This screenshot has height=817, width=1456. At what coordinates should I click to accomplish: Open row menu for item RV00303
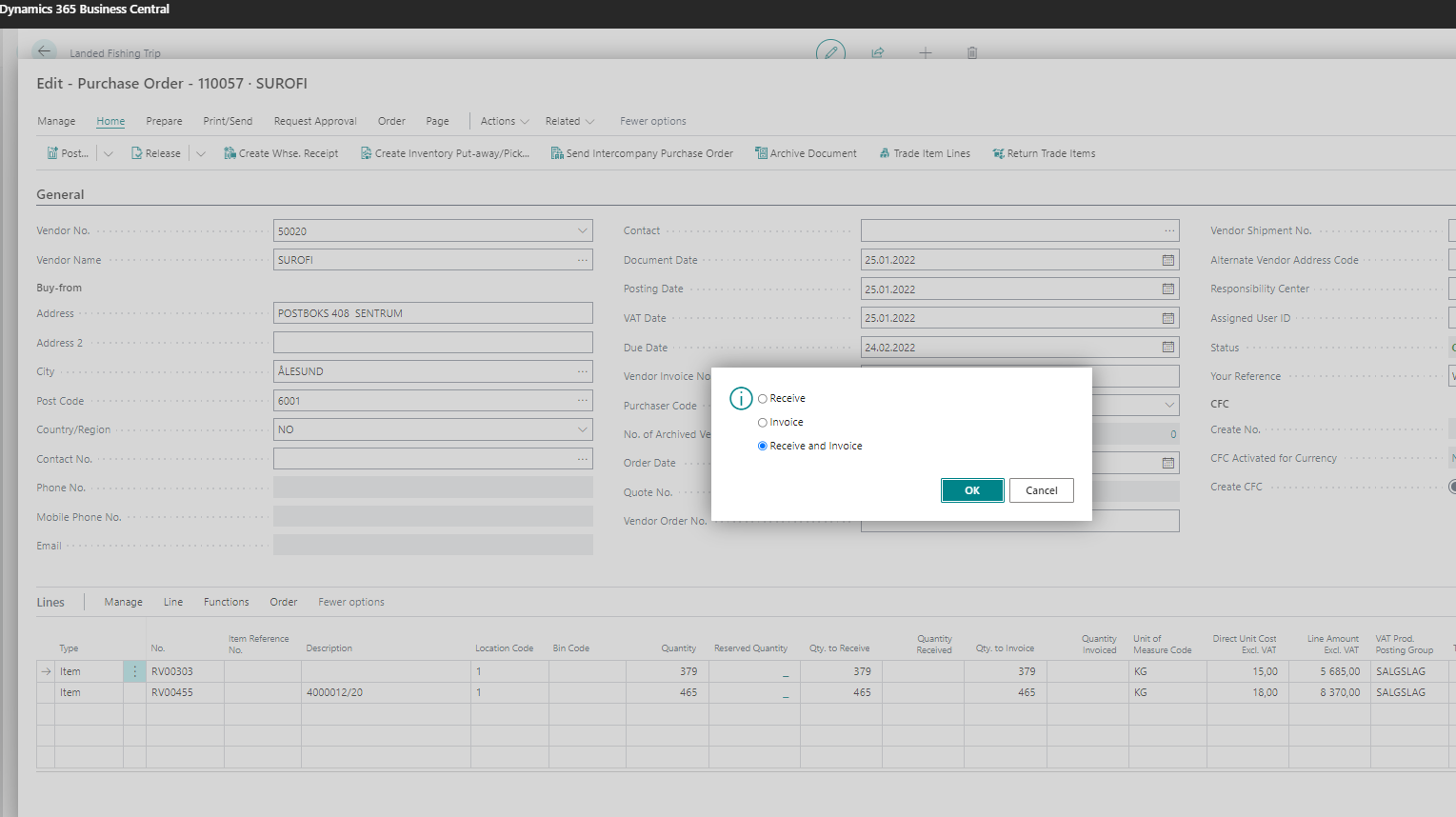coord(134,672)
